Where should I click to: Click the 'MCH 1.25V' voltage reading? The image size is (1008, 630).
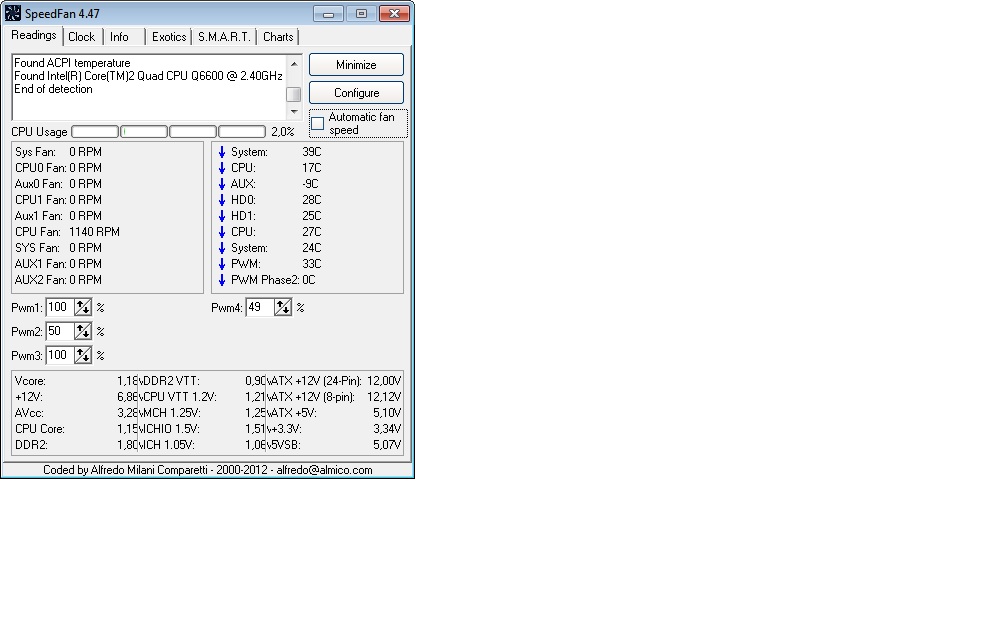tap(202, 413)
